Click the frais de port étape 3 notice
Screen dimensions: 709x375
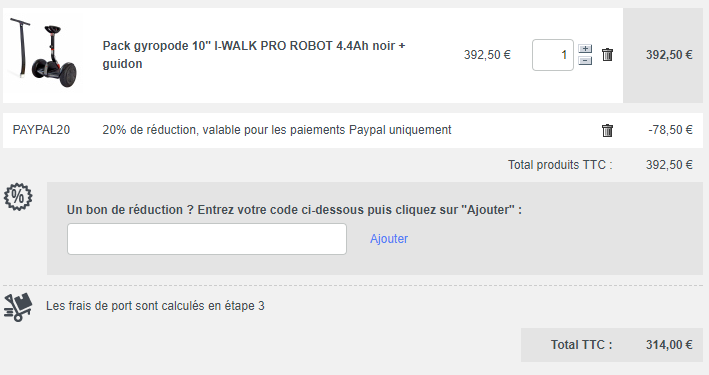155,306
